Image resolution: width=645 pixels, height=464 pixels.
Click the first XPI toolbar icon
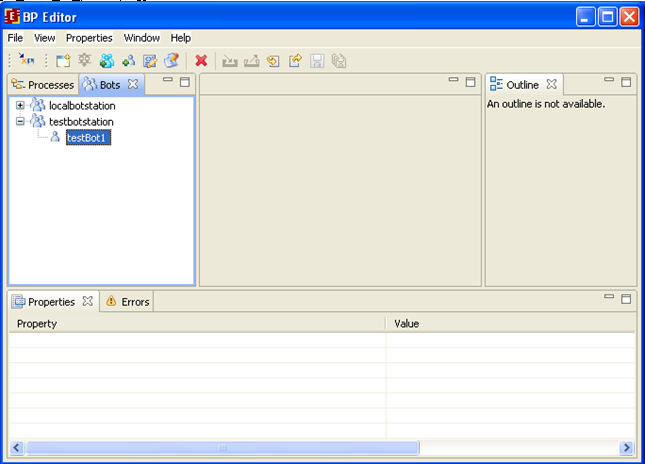point(27,61)
